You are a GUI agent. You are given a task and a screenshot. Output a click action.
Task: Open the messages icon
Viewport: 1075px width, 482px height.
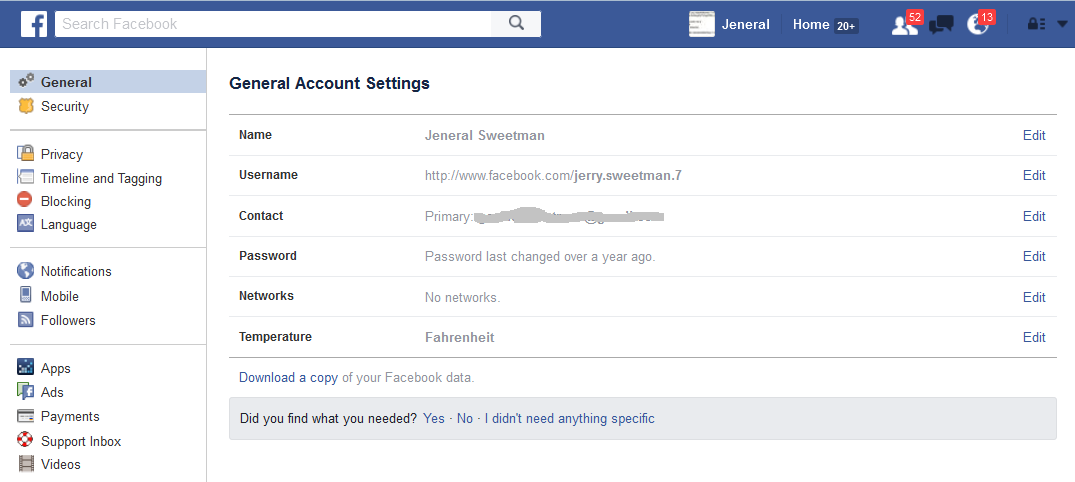pos(941,25)
